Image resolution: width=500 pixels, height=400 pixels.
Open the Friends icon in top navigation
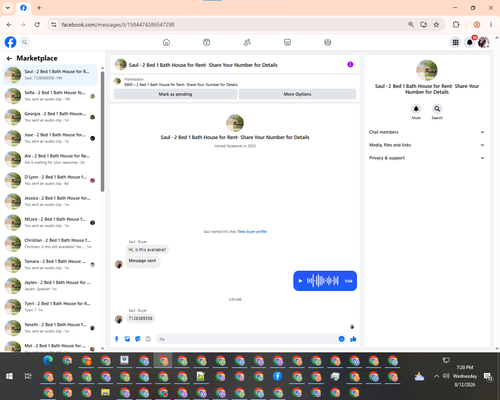coord(247,42)
